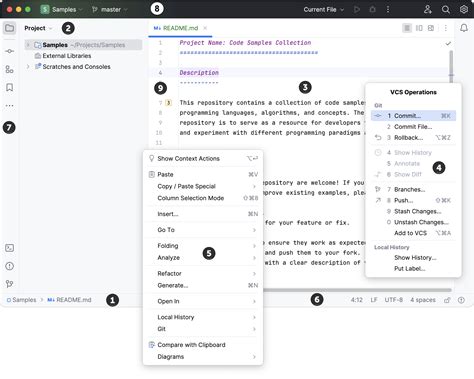Open the Problems tool window icon
This screenshot has height=379, width=474.
(x=10, y=266)
